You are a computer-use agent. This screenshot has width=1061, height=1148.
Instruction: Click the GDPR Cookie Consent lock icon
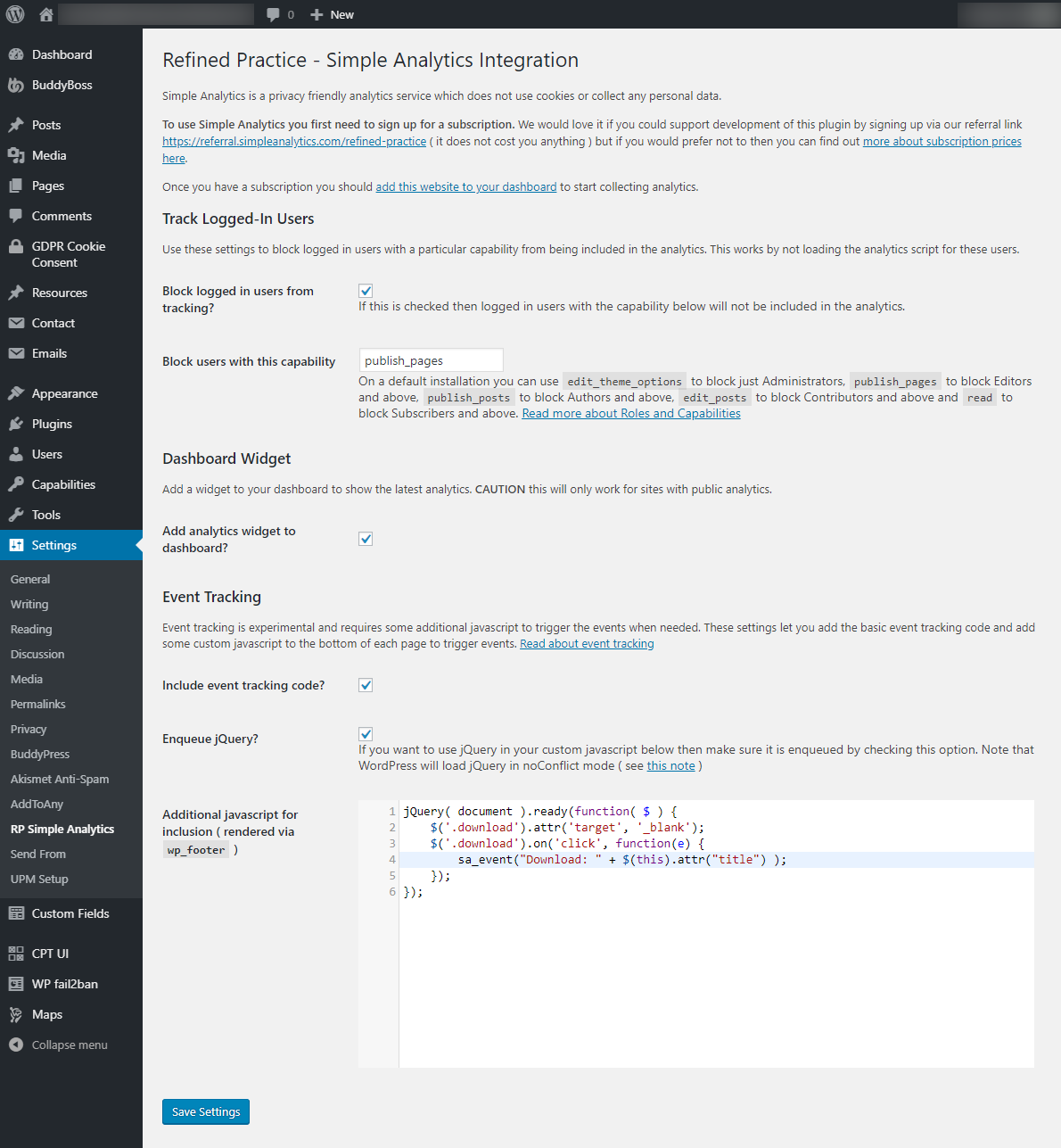click(16, 246)
